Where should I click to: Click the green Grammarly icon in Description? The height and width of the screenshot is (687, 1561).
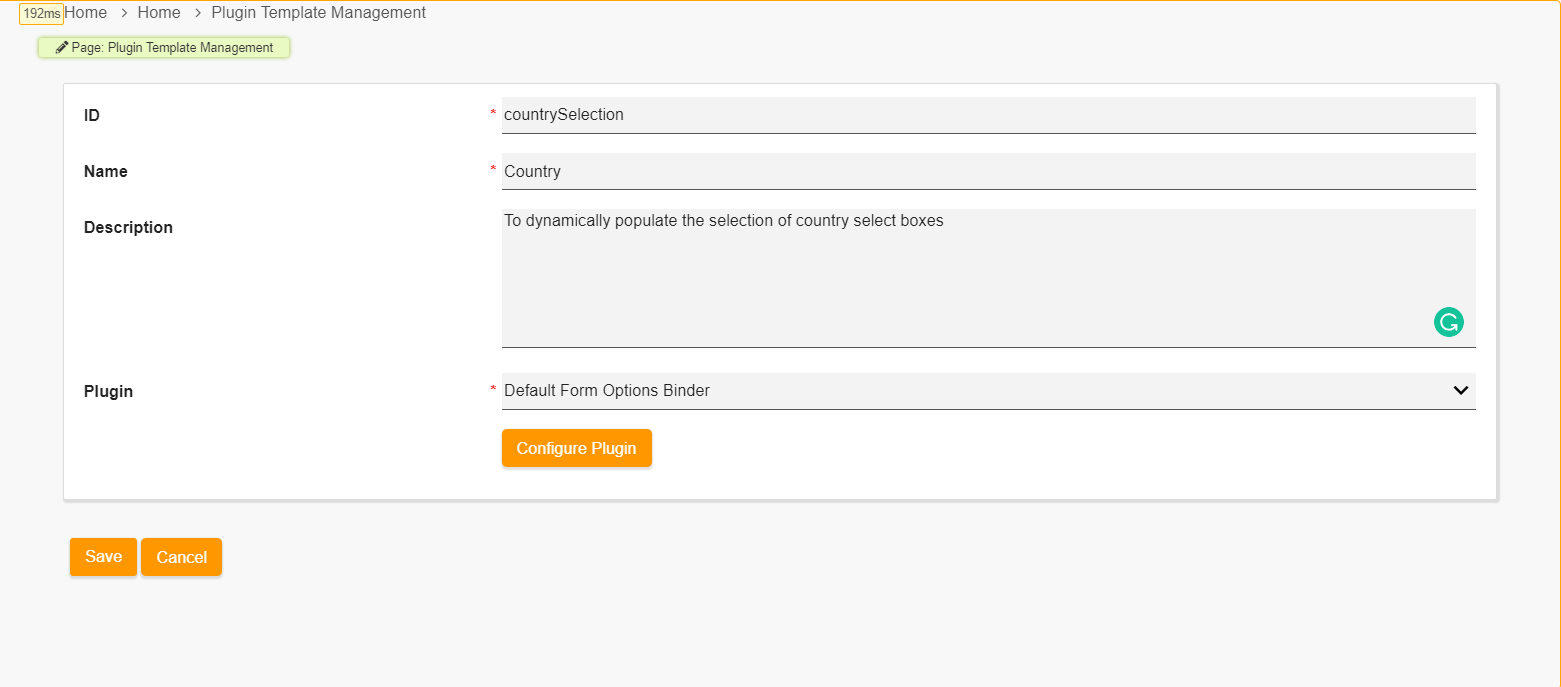[x=1448, y=322]
